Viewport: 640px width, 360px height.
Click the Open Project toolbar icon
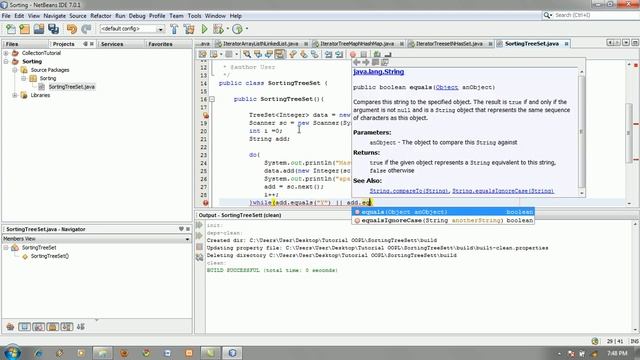tap(39, 29)
